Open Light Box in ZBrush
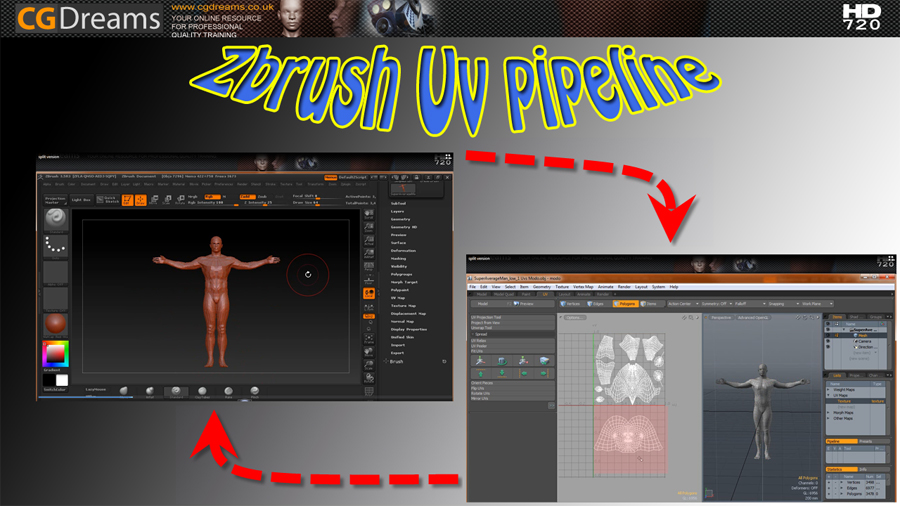 pyautogui.click(x=81, y=200)
